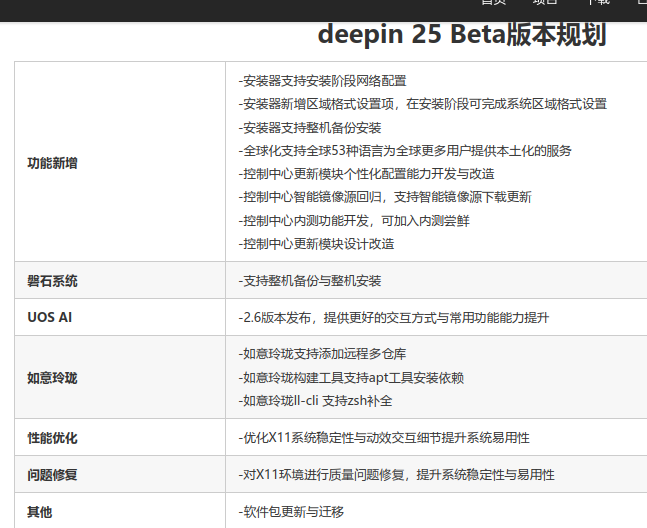Click the line about apt工具安装依赖
Image resolution: width=647 pixels, height=528 pixels.
[351, 377]
